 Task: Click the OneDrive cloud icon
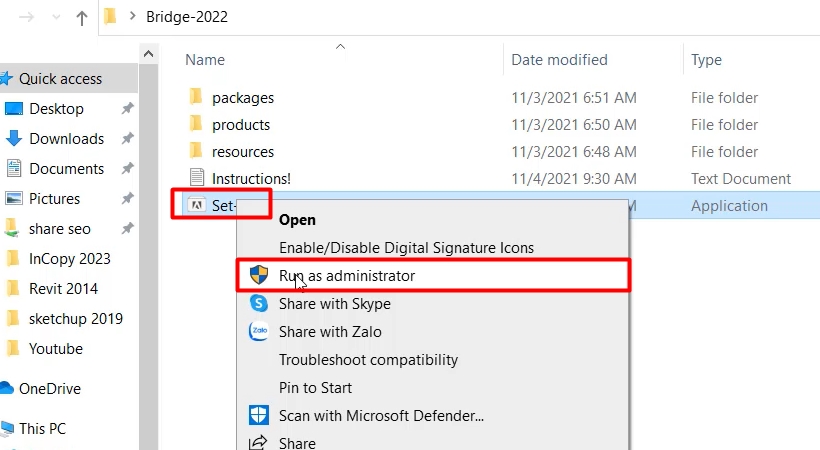coord(6,388)
